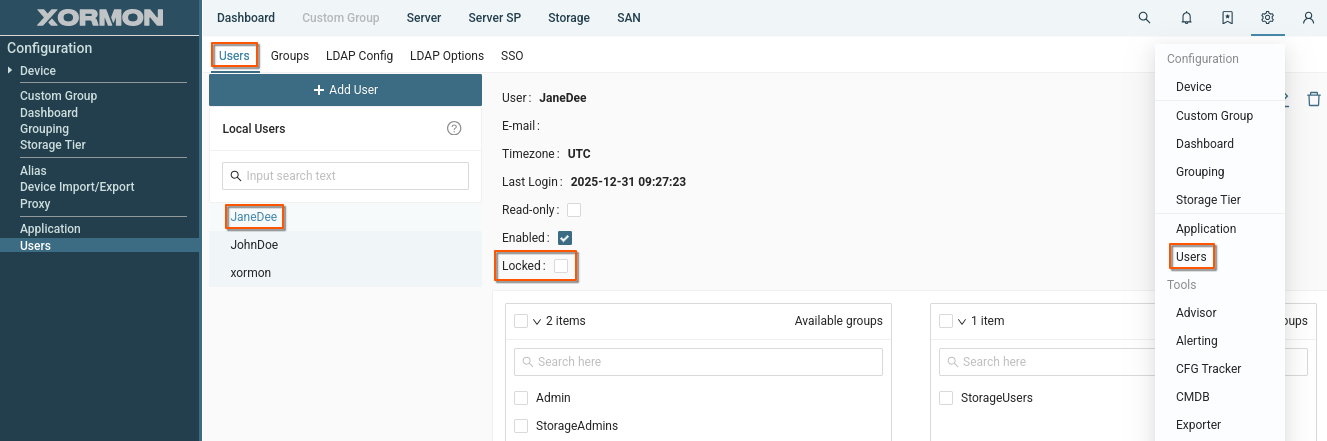Screen dimensions: 1327x441
Task: Click the notifications bell icon
Action: coord(1186,18)
